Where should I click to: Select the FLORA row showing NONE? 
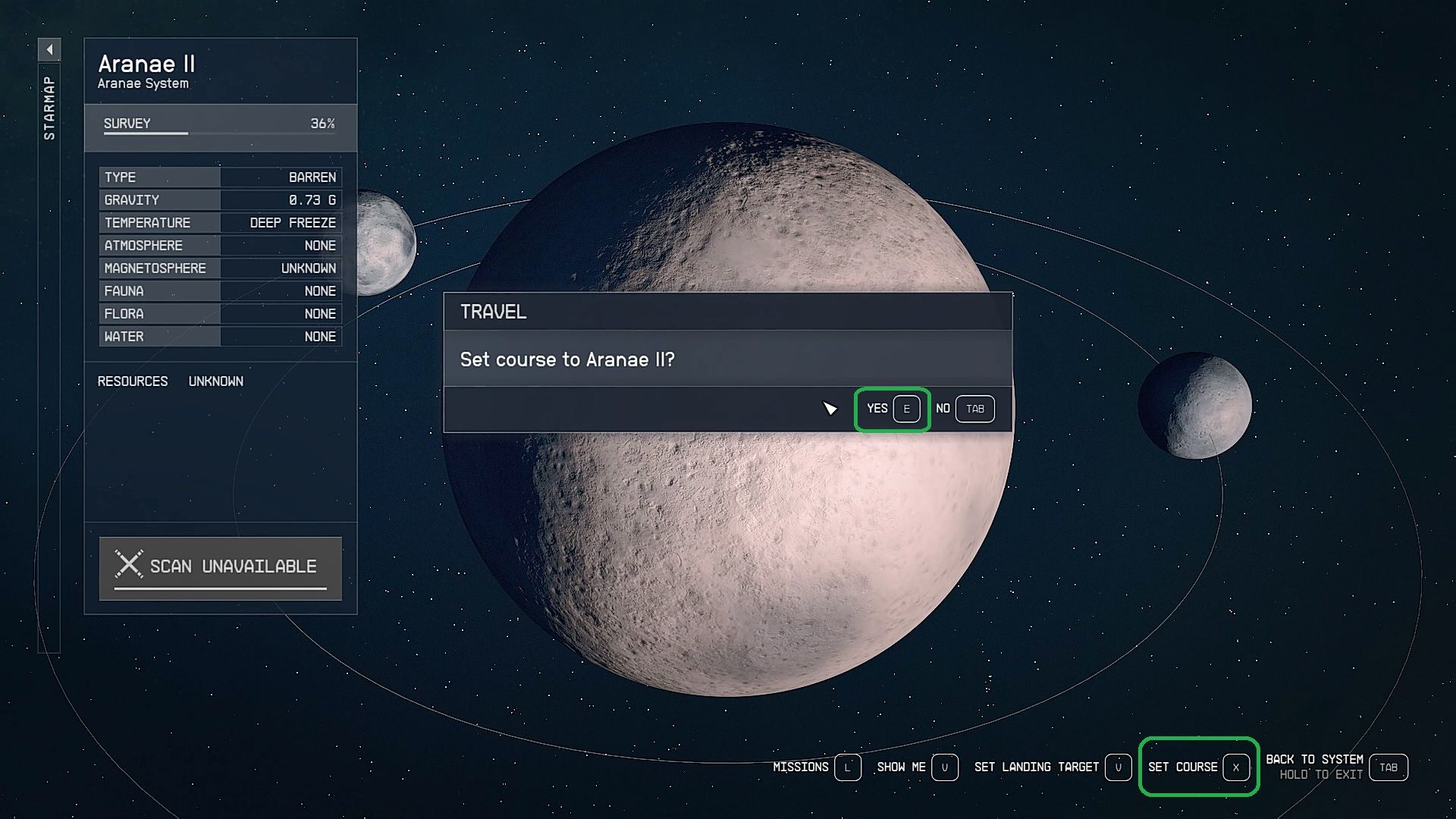click(220, 314)
